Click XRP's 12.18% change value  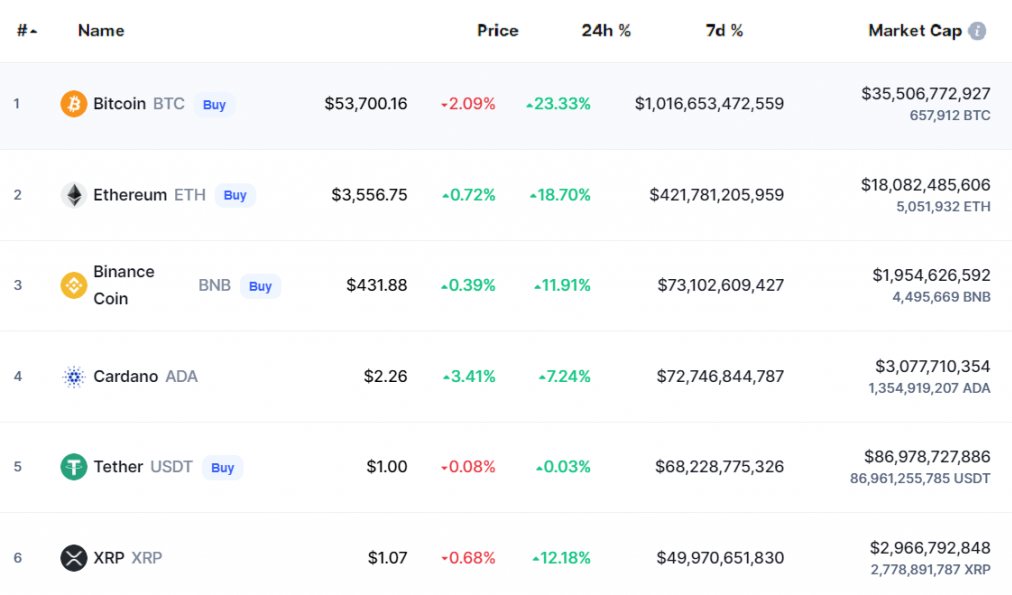pyautogui.click(x=562, y=558)
